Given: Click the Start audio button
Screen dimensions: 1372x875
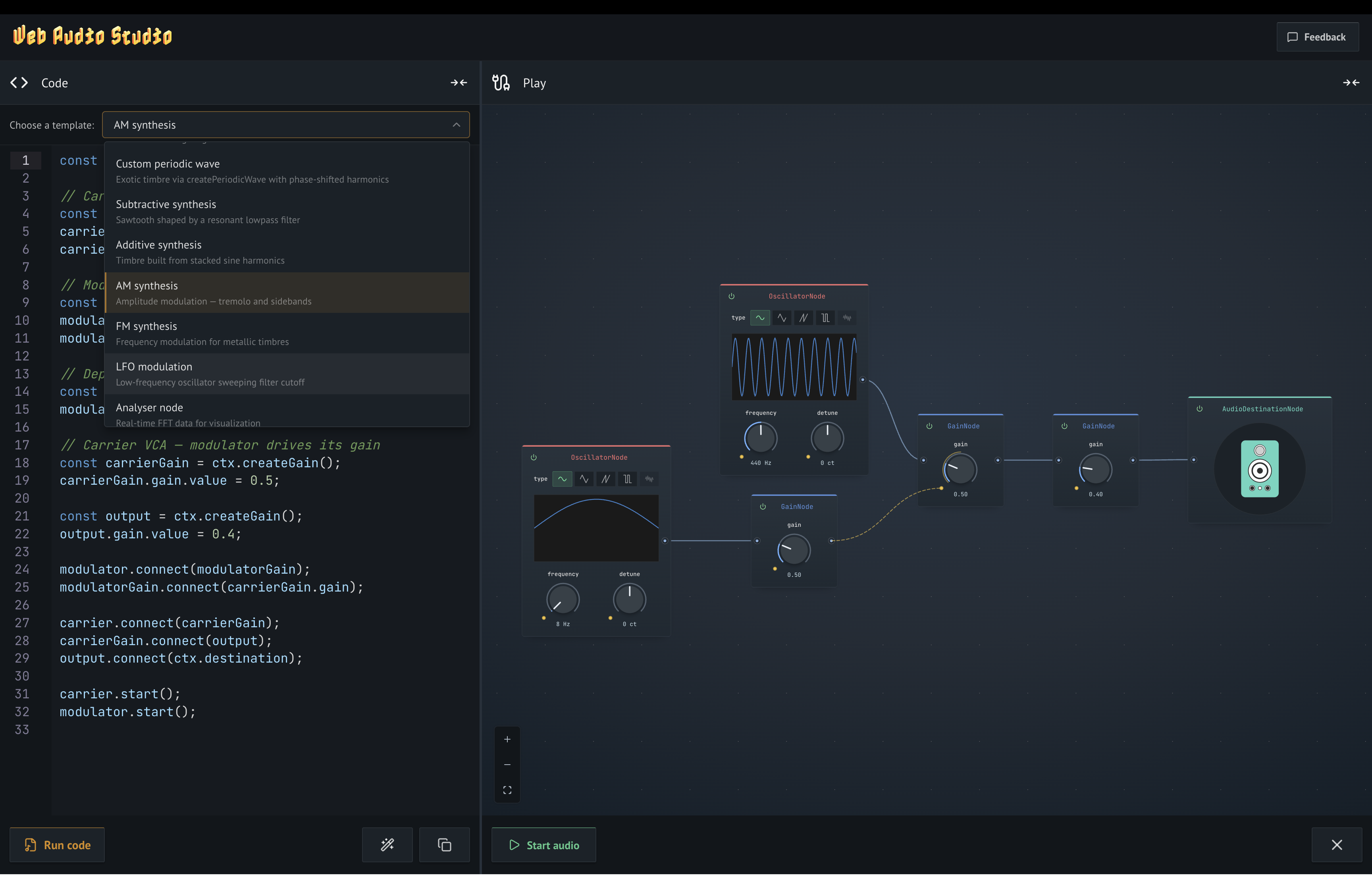Looking at the screenshot, I should coord(543,845).
